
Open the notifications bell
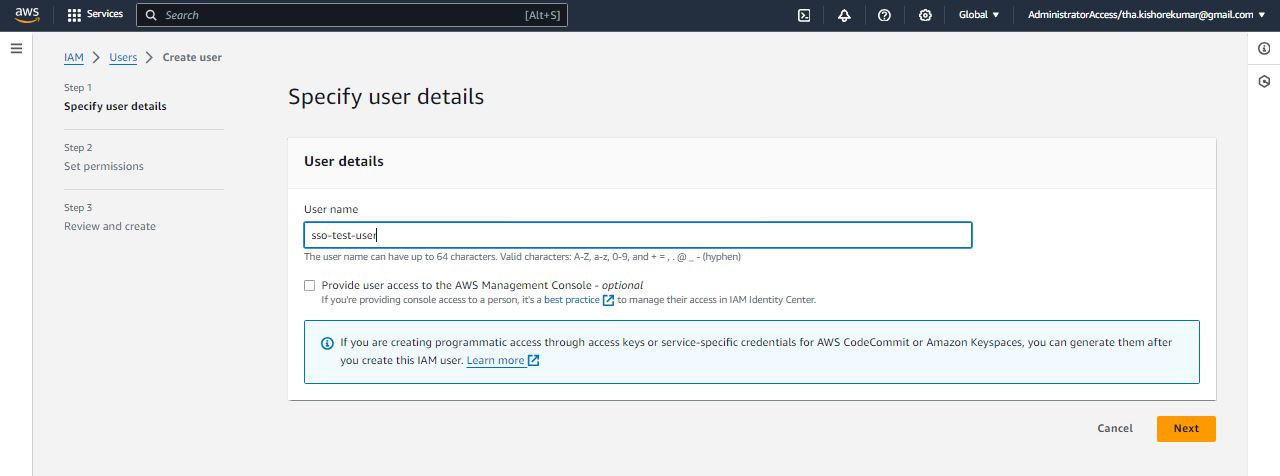click(844, 15)
